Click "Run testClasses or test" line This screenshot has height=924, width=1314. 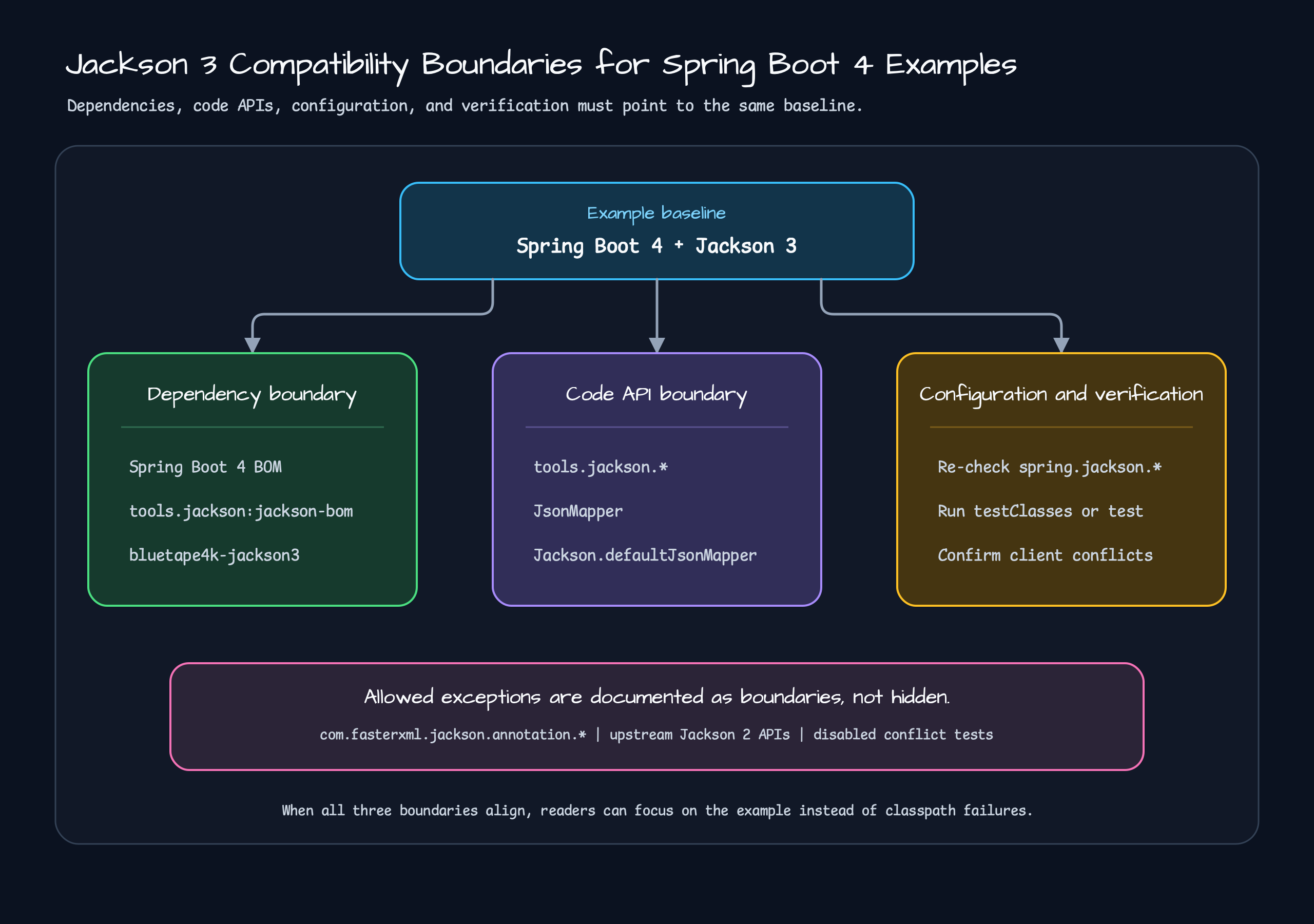click(x=1040, y=511)
